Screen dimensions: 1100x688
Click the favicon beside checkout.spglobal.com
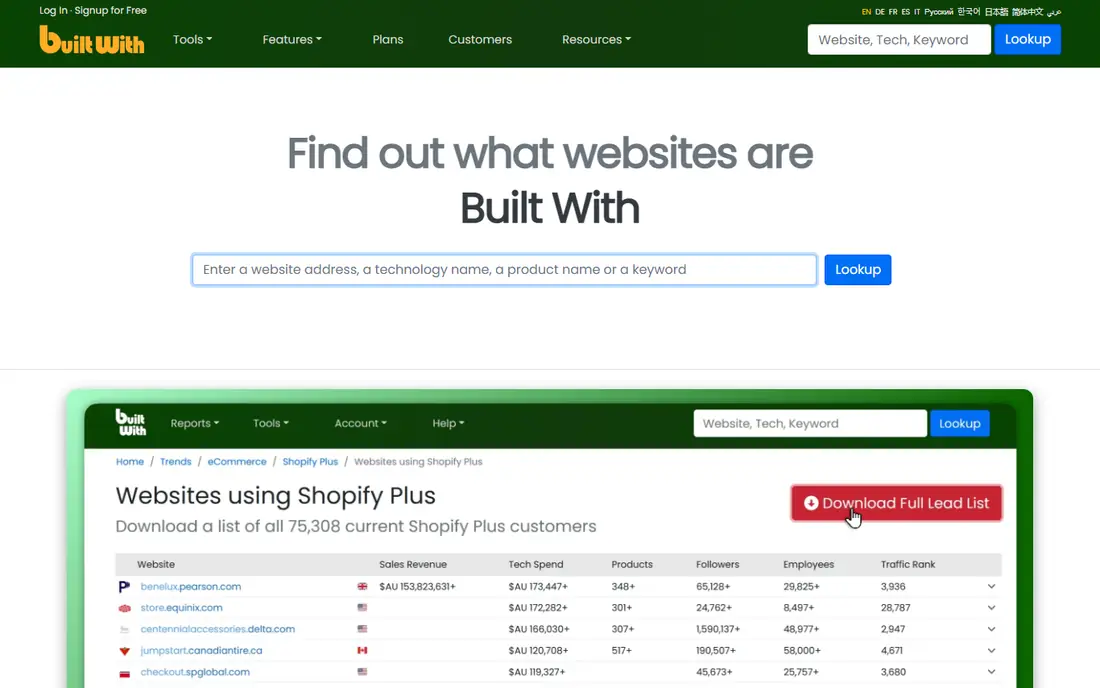point(124,673)
